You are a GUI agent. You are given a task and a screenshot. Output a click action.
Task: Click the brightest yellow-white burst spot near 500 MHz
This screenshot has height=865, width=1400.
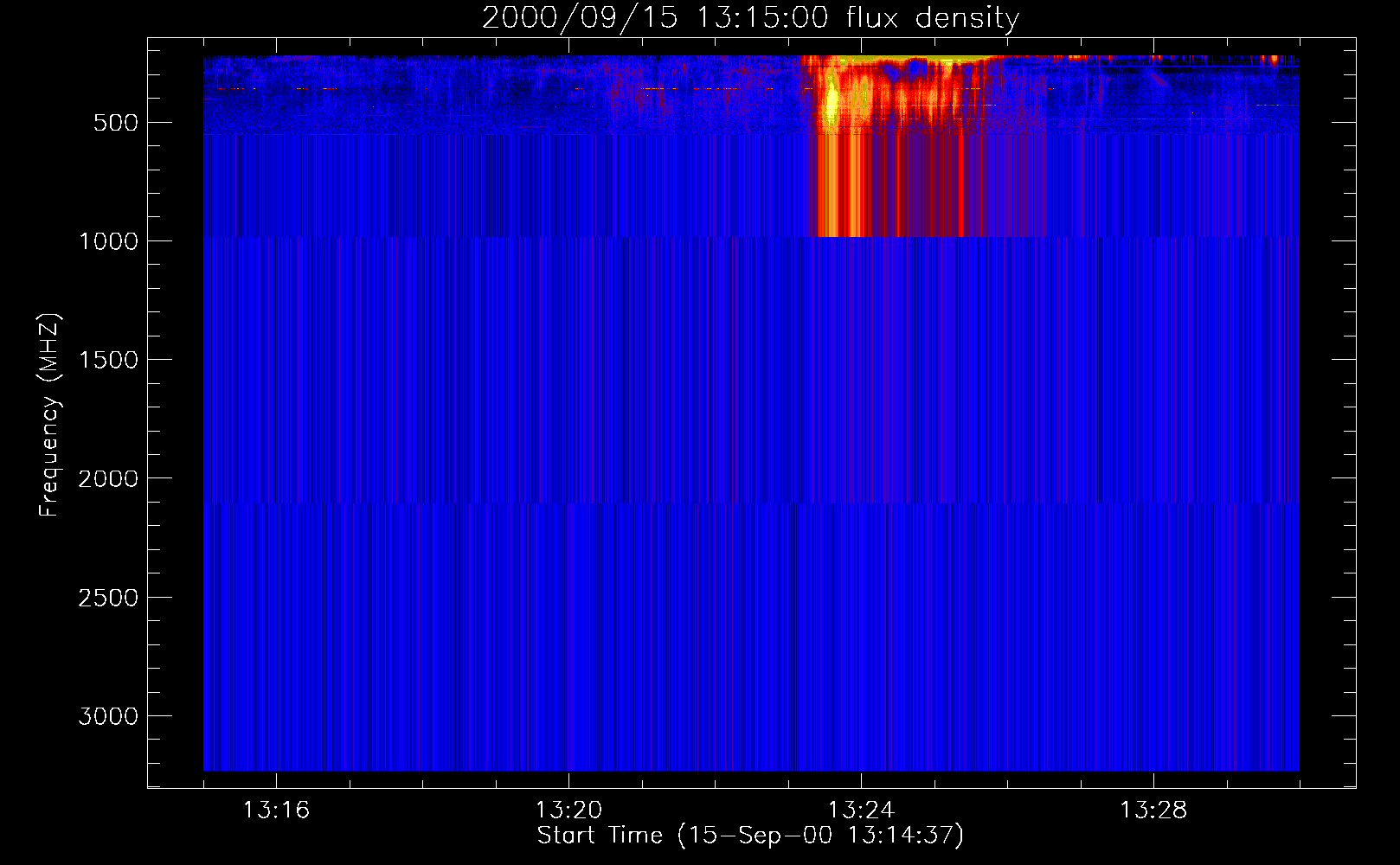point(832,104)
